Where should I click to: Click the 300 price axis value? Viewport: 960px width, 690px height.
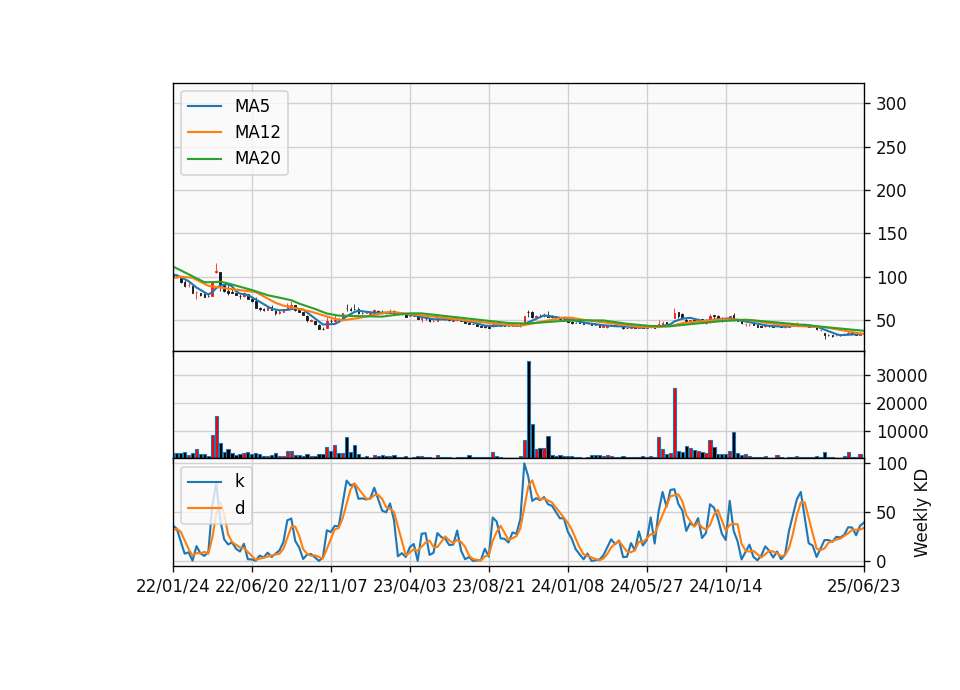tap(891, 104)
